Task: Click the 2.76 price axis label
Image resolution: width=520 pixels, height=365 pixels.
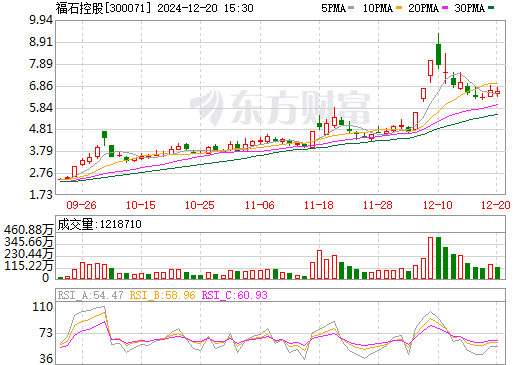Action: [41, 173]
